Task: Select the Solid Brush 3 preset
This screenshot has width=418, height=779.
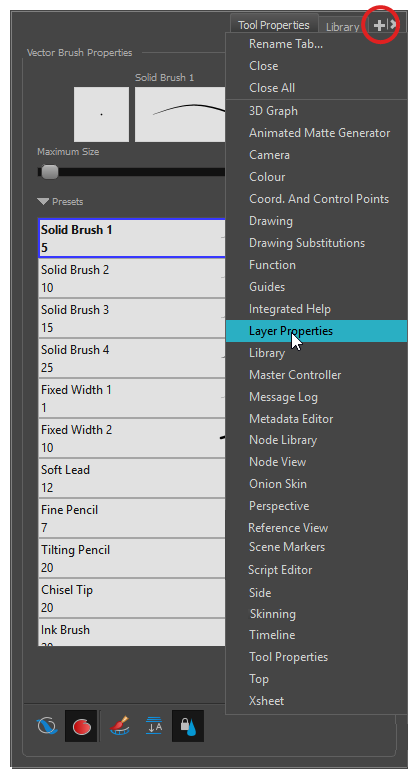Action: (132, 318)
